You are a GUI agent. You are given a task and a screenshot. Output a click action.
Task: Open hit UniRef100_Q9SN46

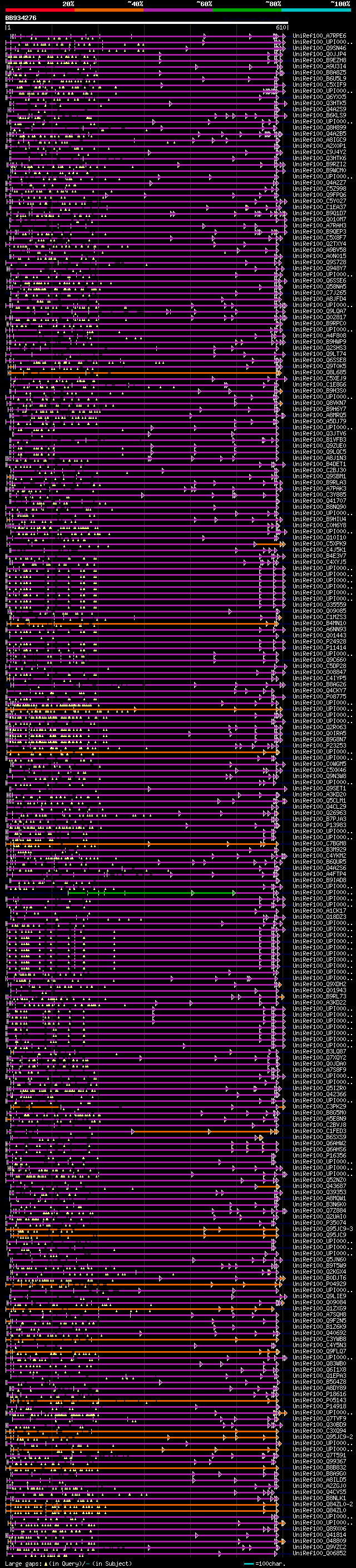(319, 48)
